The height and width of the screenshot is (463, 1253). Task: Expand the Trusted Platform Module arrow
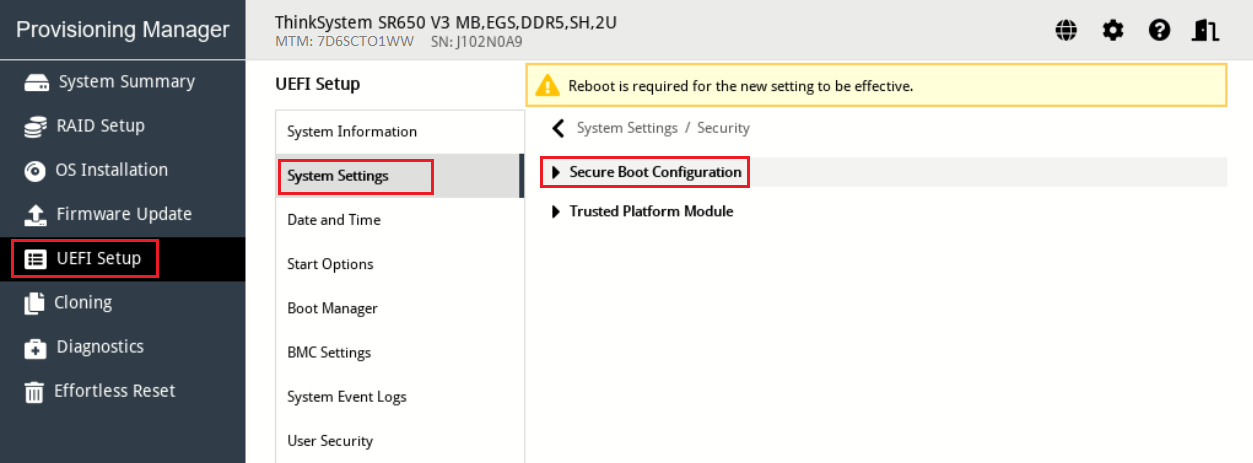point(556,212)
